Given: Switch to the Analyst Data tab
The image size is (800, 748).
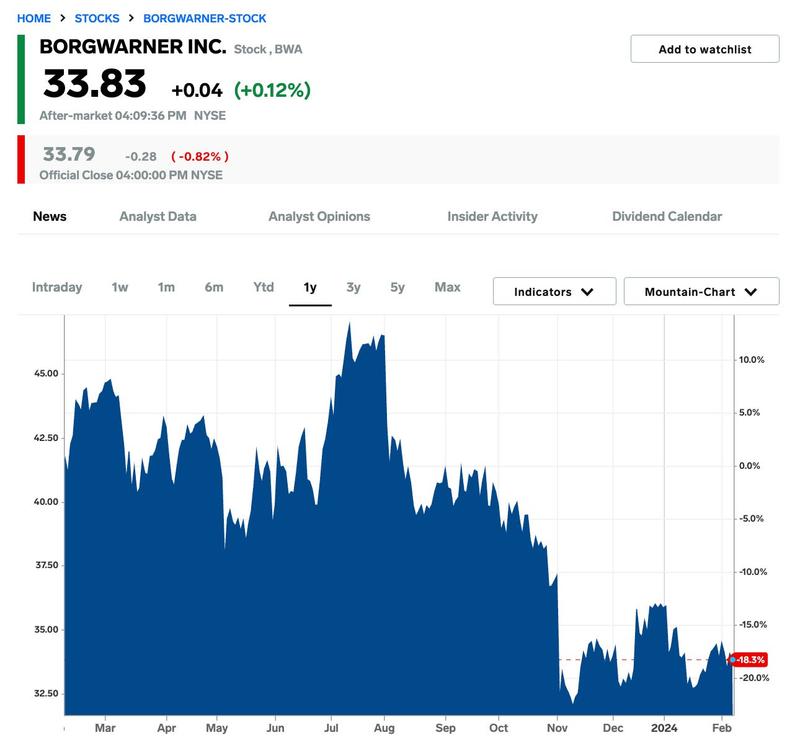Looking at the screenshot, I should tap(158, 216).
